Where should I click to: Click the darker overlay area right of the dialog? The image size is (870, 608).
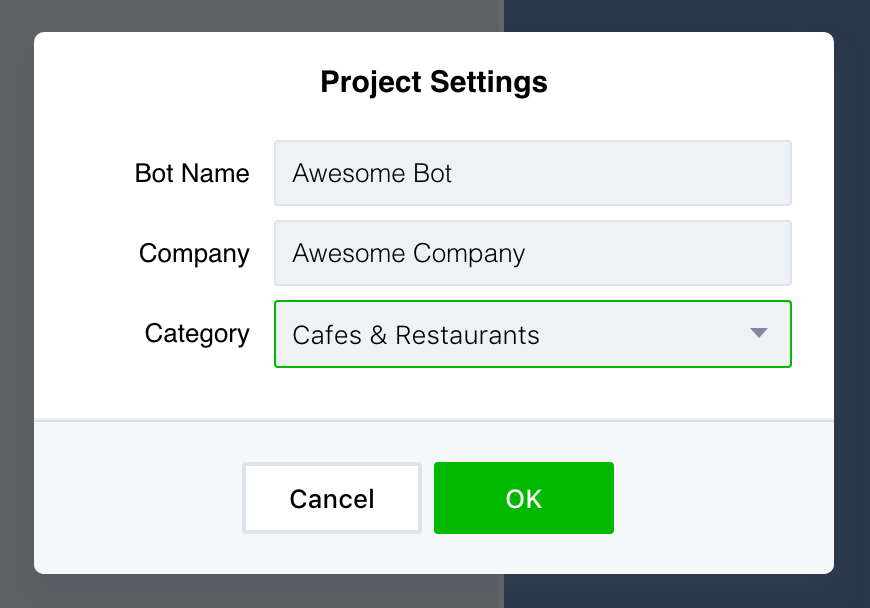852,300
